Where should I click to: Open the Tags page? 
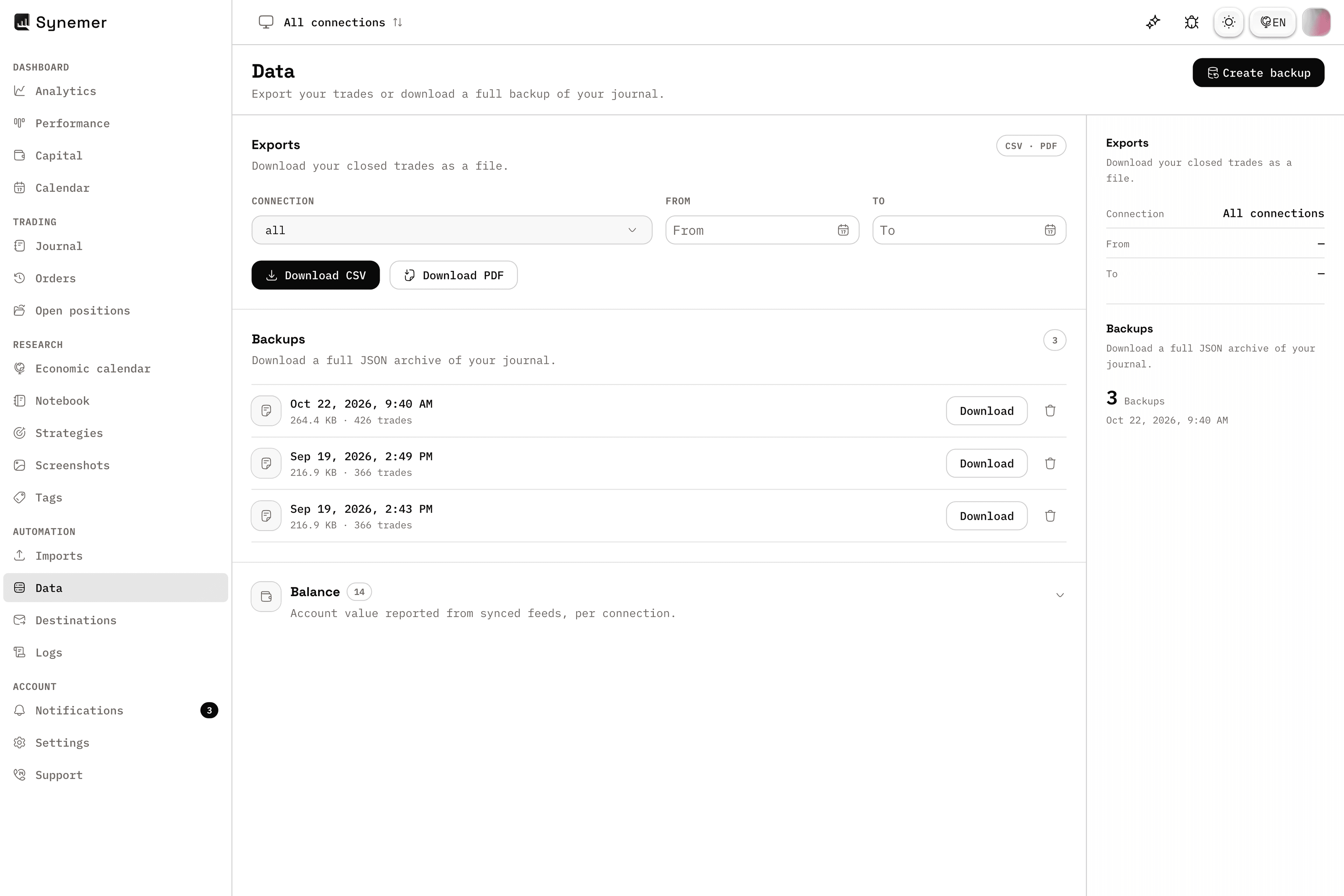point(115,498)
